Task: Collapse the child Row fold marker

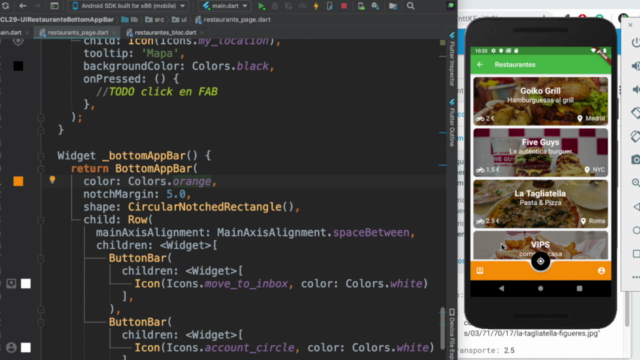Action: point(40,220)
